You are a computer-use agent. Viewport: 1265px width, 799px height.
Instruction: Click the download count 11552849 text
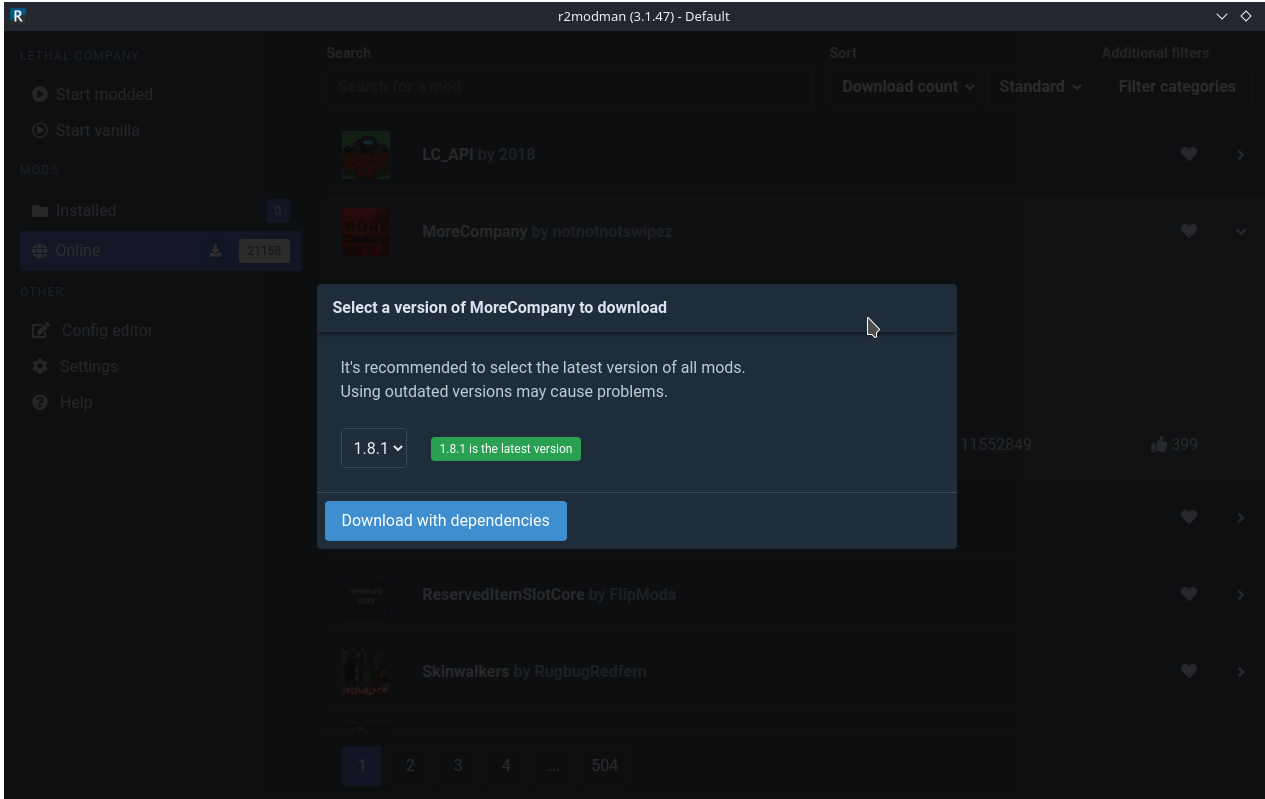coord(996,445)
